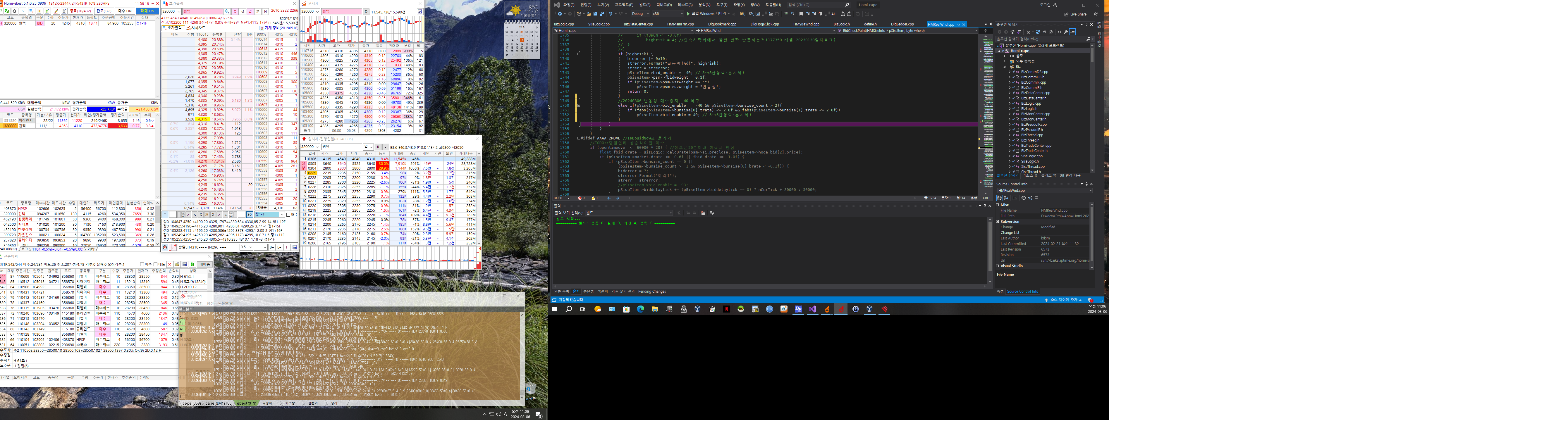Open Netflix from the taskbar
The image size is (1568, 421).
[x=726, y=309]
